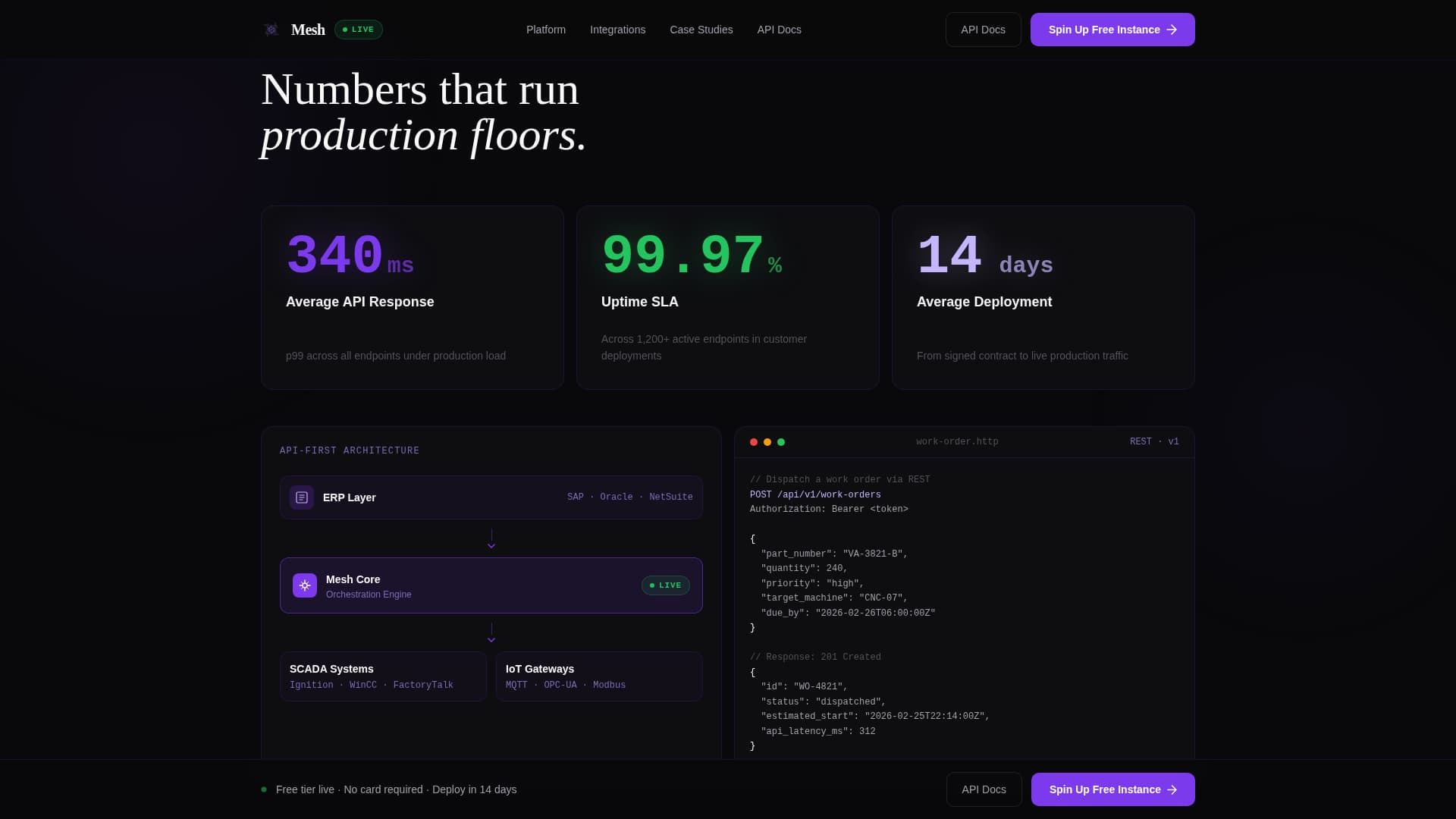Click the "Uptime SLA" label
Screen dimensions: 1456x819
click(640, 302)
